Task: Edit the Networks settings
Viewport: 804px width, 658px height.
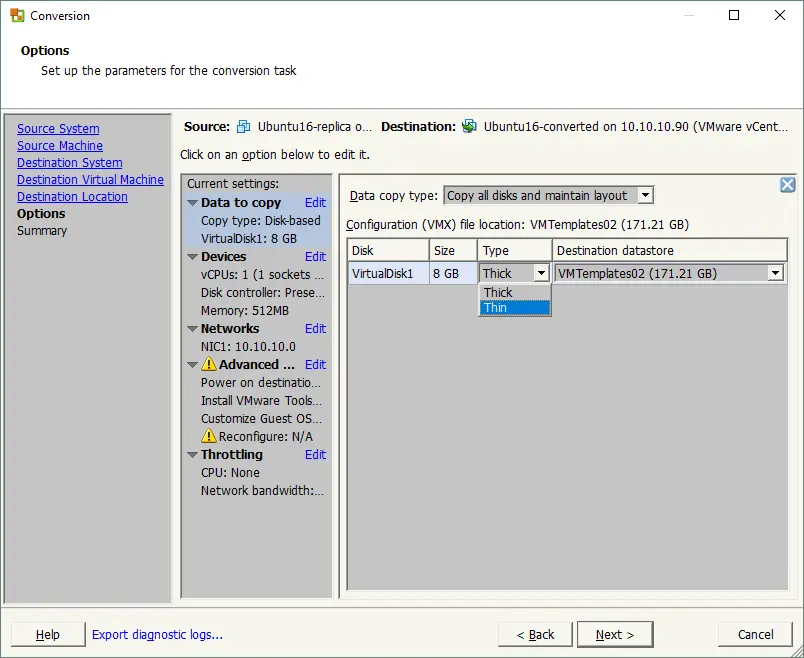Action: coord(315,328)
